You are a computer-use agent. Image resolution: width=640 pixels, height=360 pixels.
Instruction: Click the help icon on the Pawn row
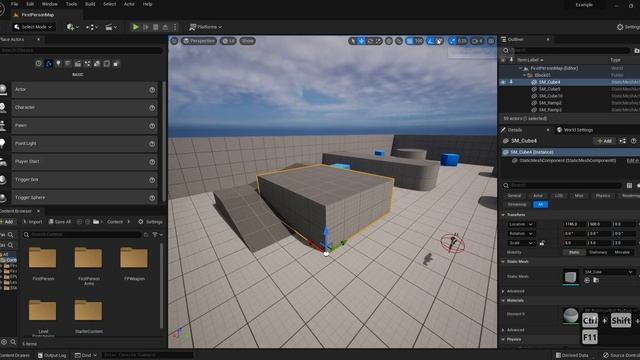(152, 126)
